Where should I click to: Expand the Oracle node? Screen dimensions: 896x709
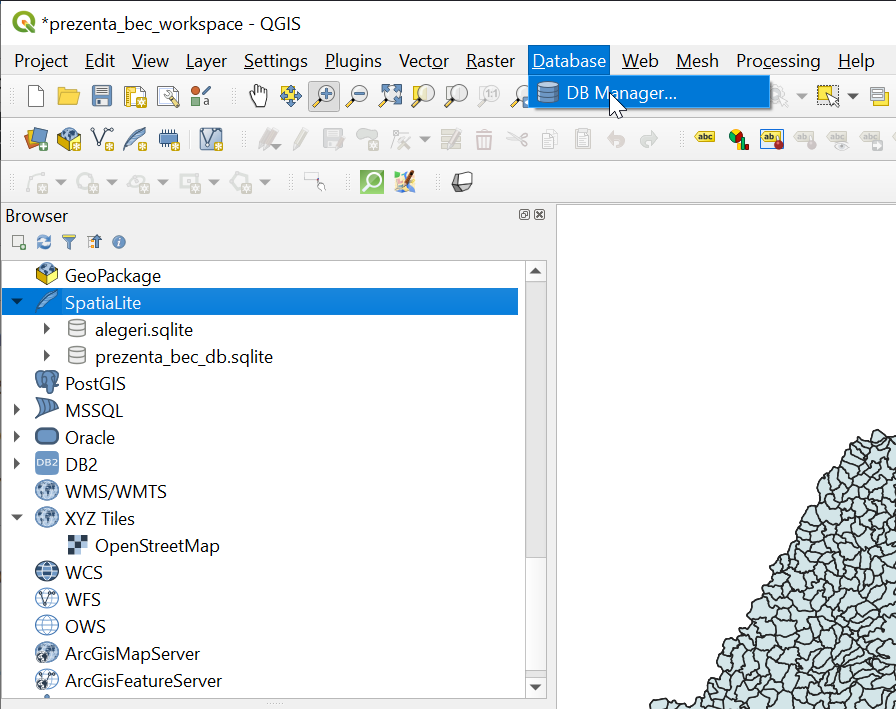click(17, 436)
